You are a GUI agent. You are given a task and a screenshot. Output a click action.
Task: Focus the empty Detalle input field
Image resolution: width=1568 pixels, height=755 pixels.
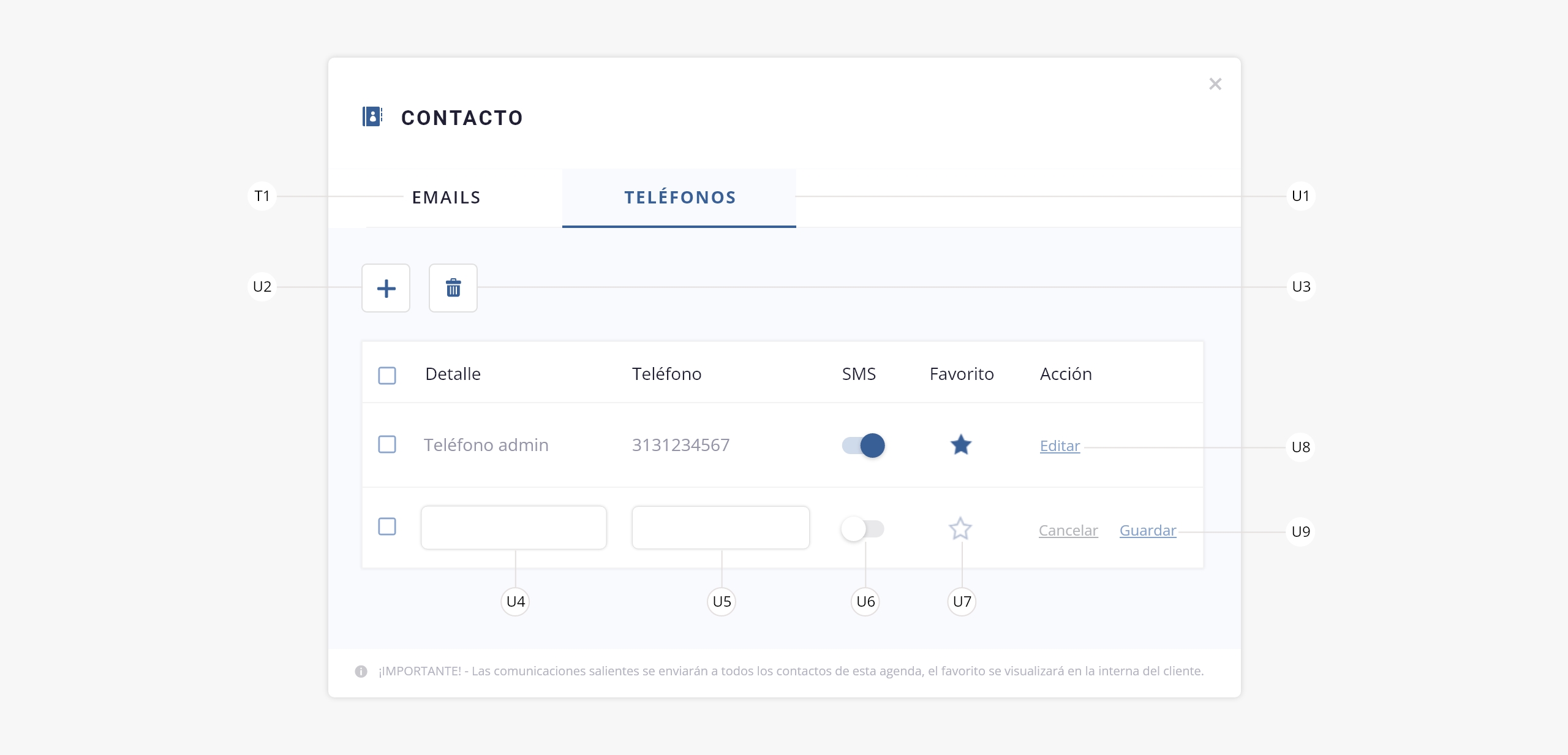pyautogui.click(x=514, y=528)
